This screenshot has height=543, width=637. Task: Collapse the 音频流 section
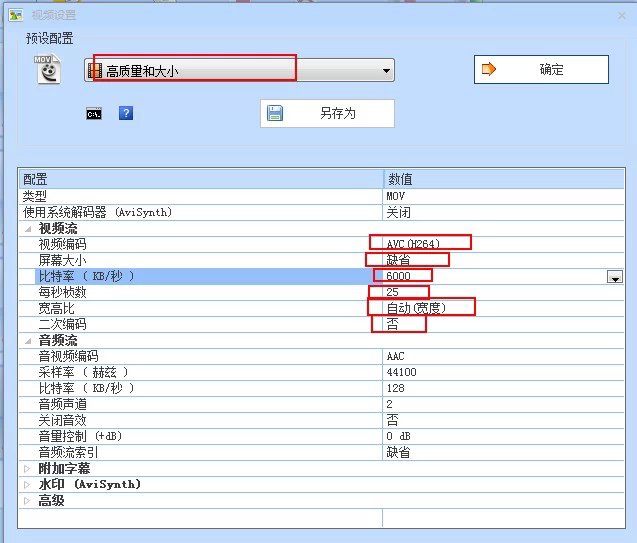27,341
